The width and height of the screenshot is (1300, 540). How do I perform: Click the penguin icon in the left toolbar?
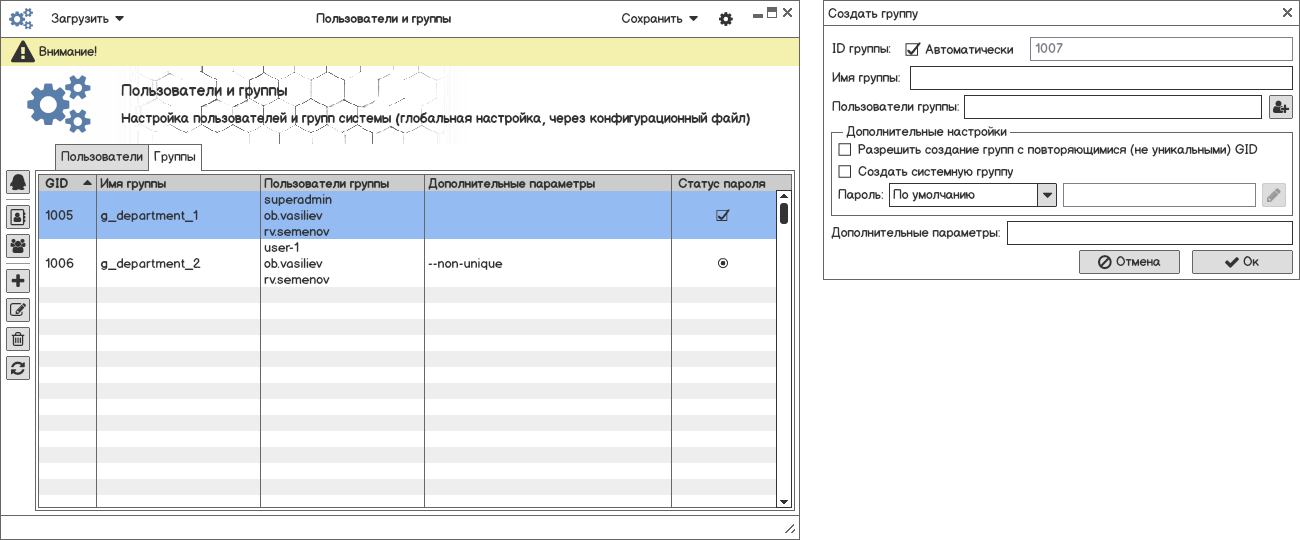pyautogui.click(x=18, y=182)
